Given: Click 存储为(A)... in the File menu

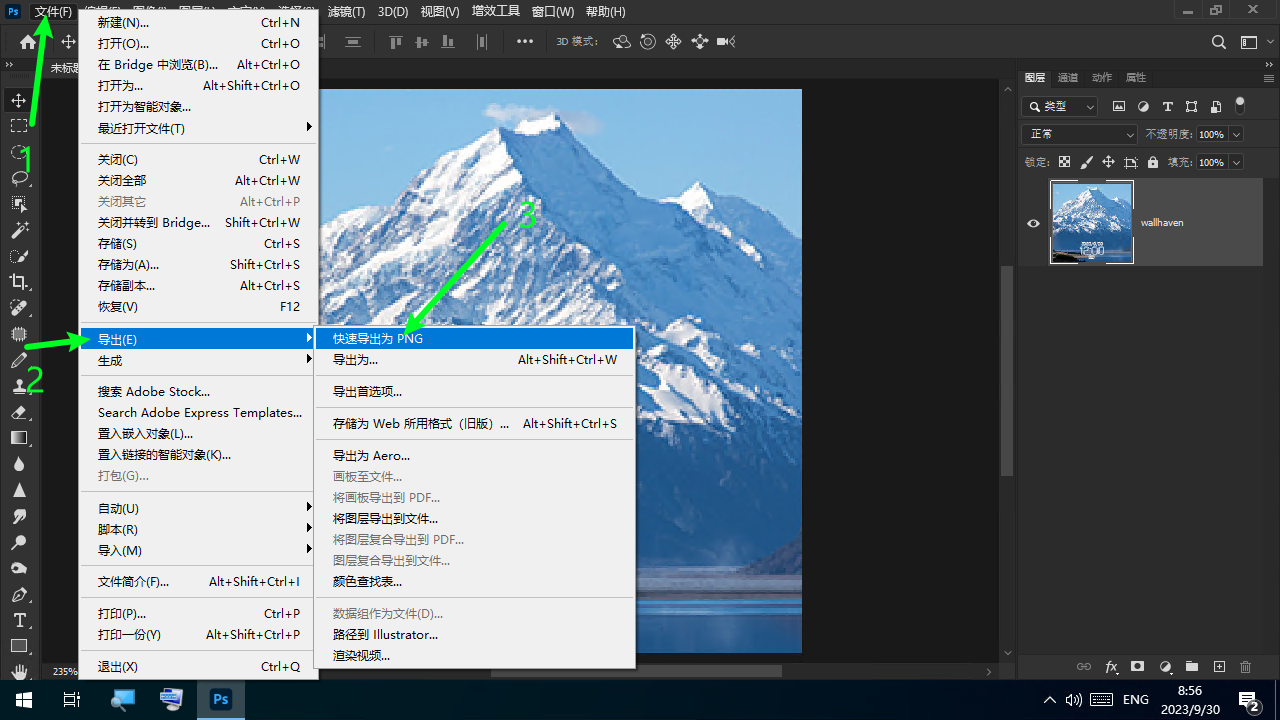Looking at the screenshot, I should (128, 265).
